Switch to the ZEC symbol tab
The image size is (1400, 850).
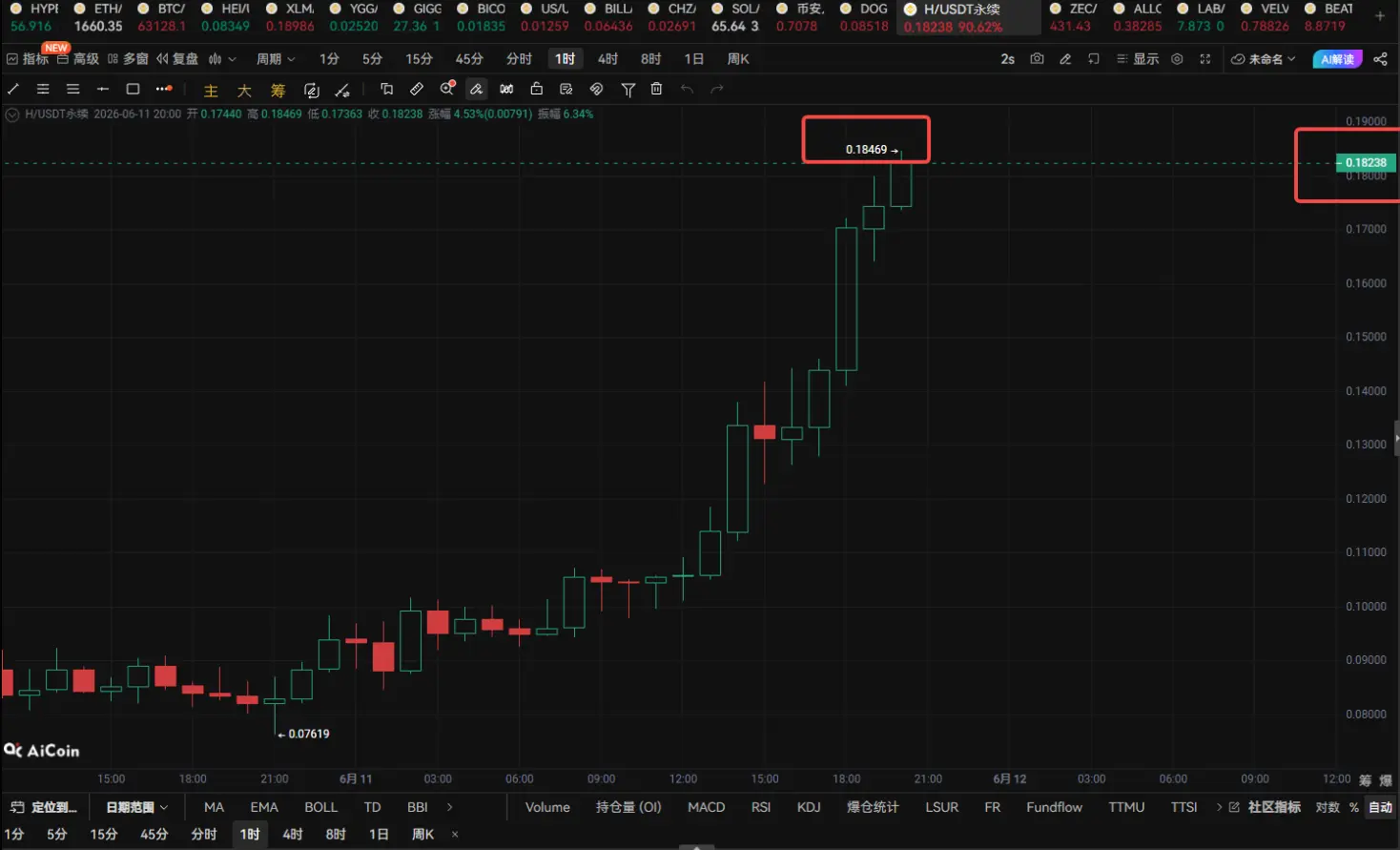pyautogui.click(x=1073, y=17)
